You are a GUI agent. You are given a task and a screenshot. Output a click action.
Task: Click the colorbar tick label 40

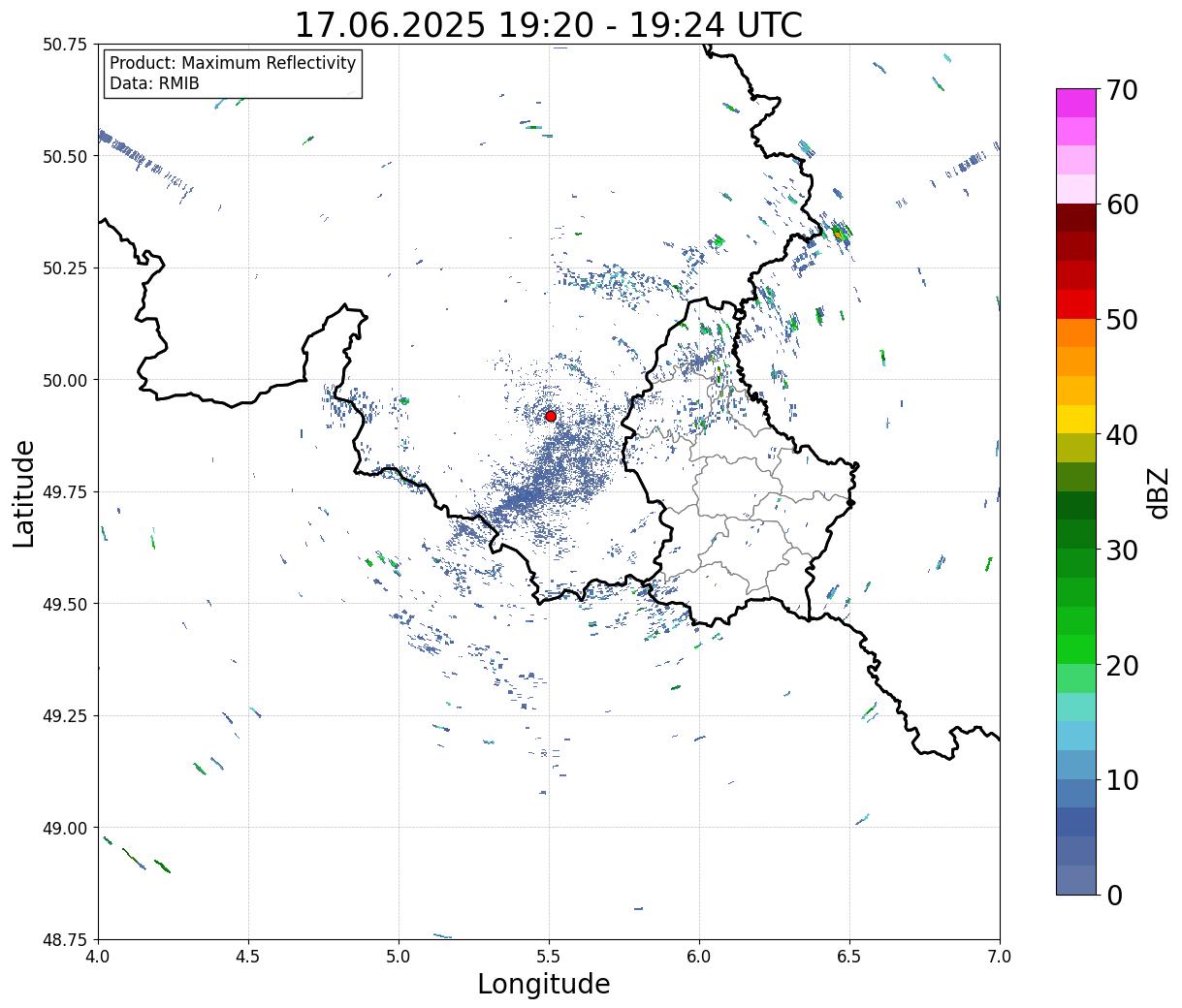pos(1122,434)
